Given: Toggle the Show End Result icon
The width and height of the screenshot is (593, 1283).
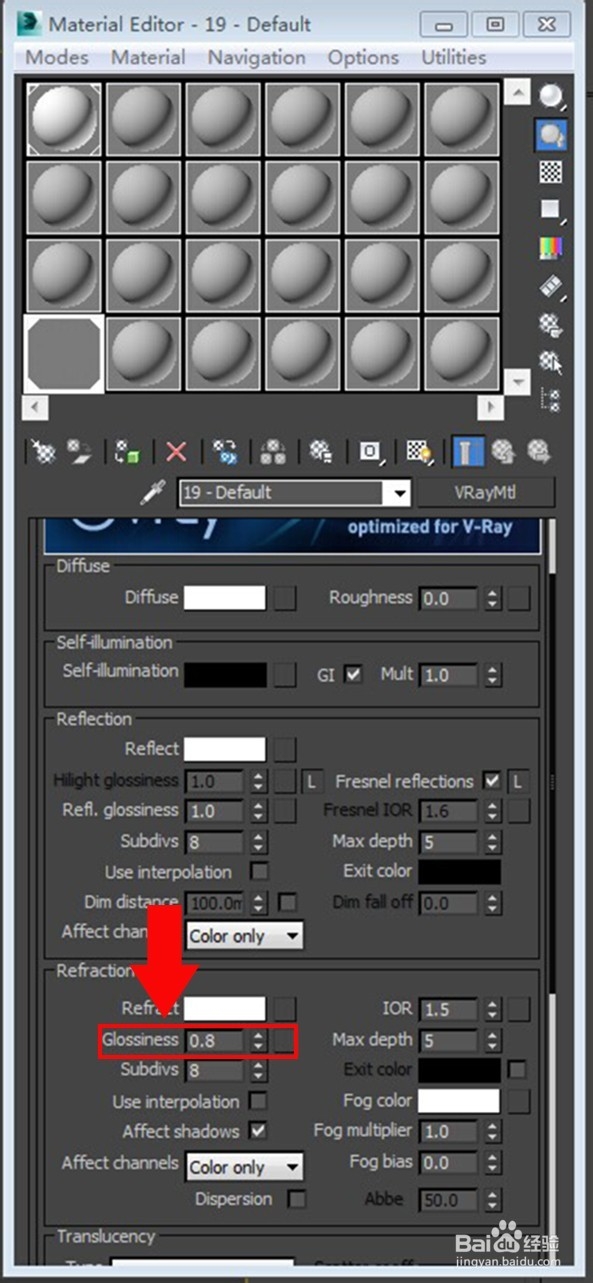Looking at the screenshot, I should coord(467,453).
